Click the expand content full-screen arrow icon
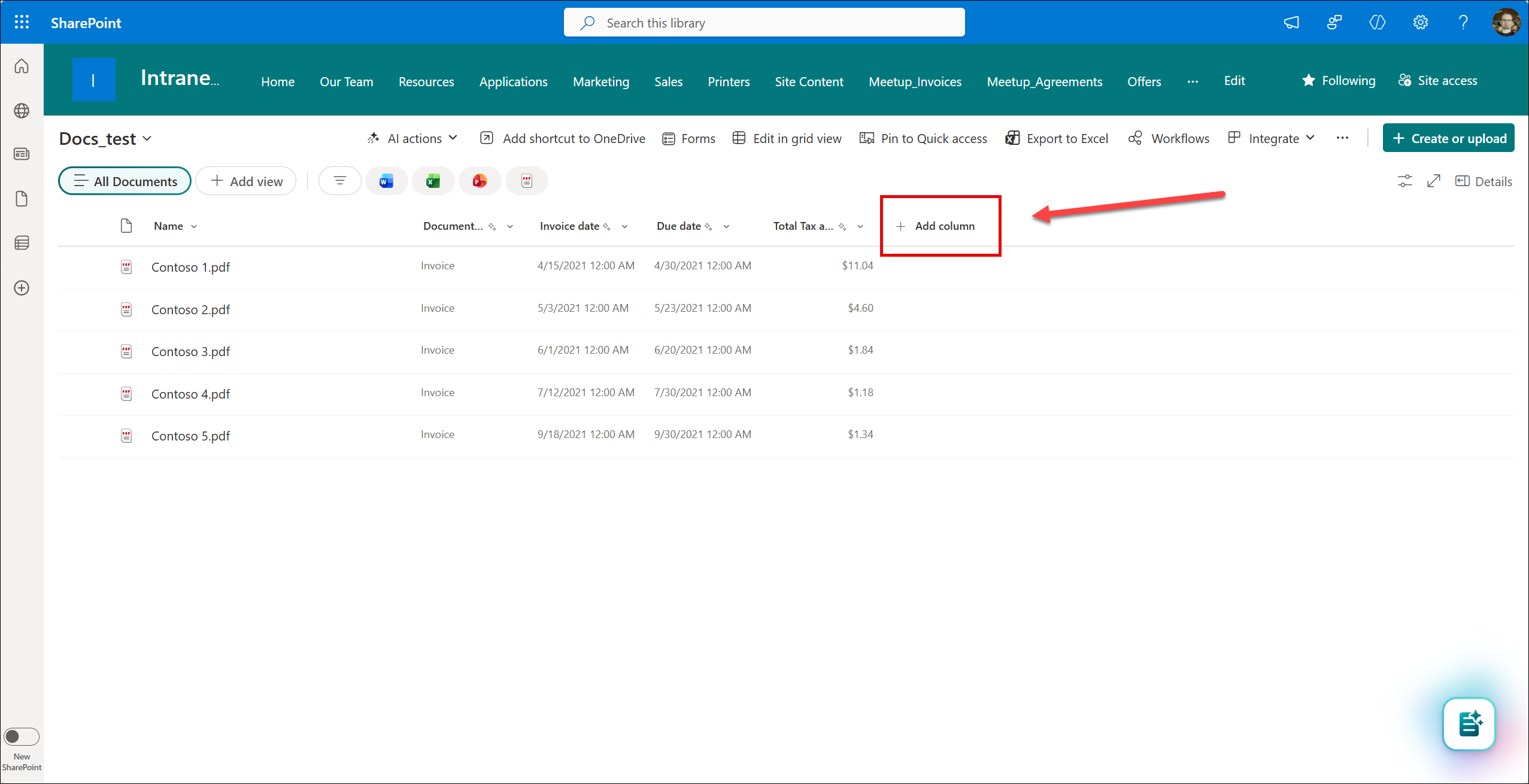The width and height of the screenshot is (1529, 784). click(1433, 181)
